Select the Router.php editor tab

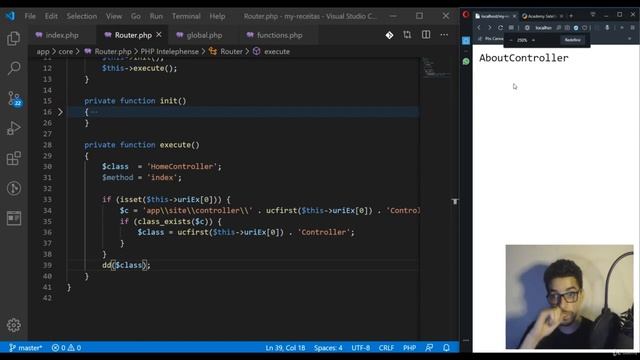(133, 35)
